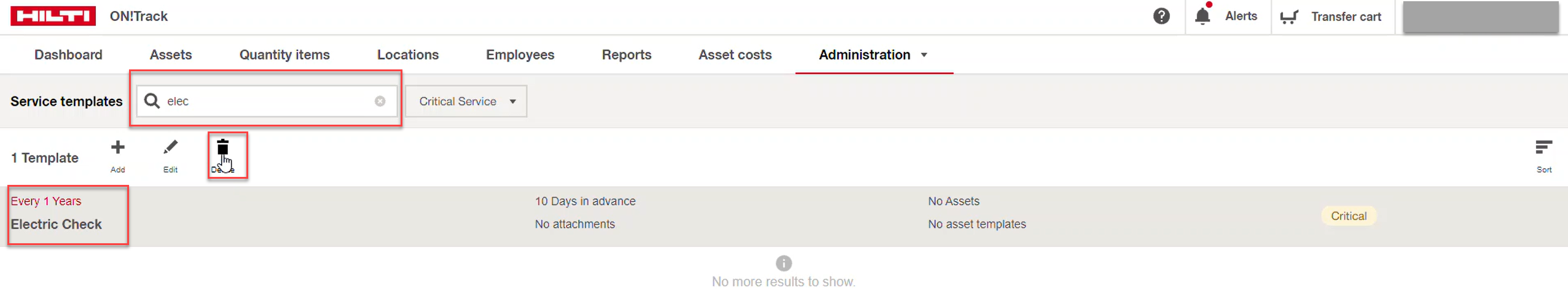This screenshot has width=1568, height=301.
Task: Open the help question mark icon
Action: click(1161, 16)
